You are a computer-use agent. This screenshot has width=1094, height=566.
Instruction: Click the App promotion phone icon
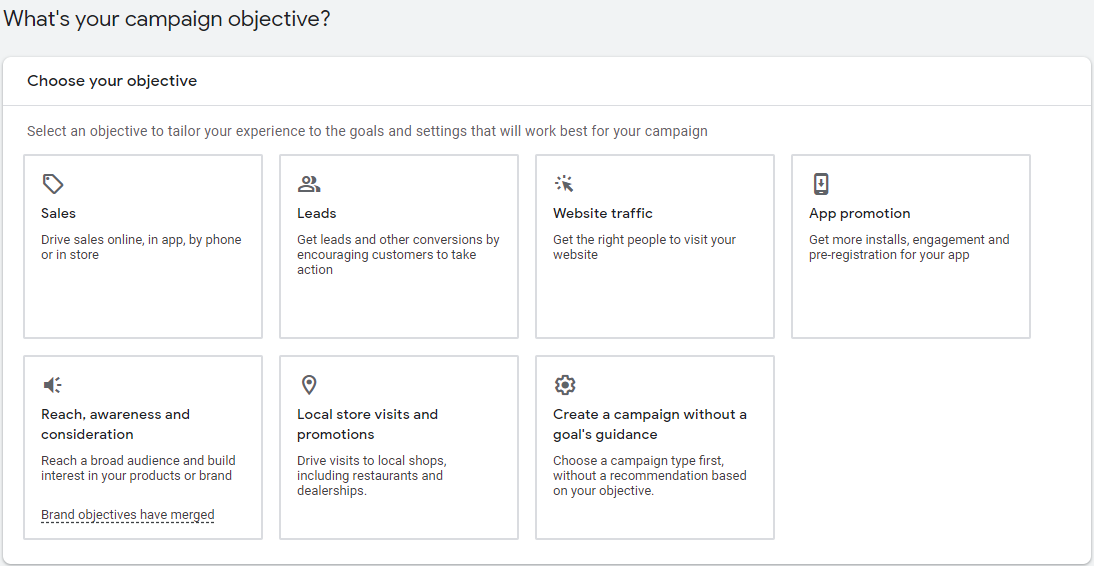[821, 184]
